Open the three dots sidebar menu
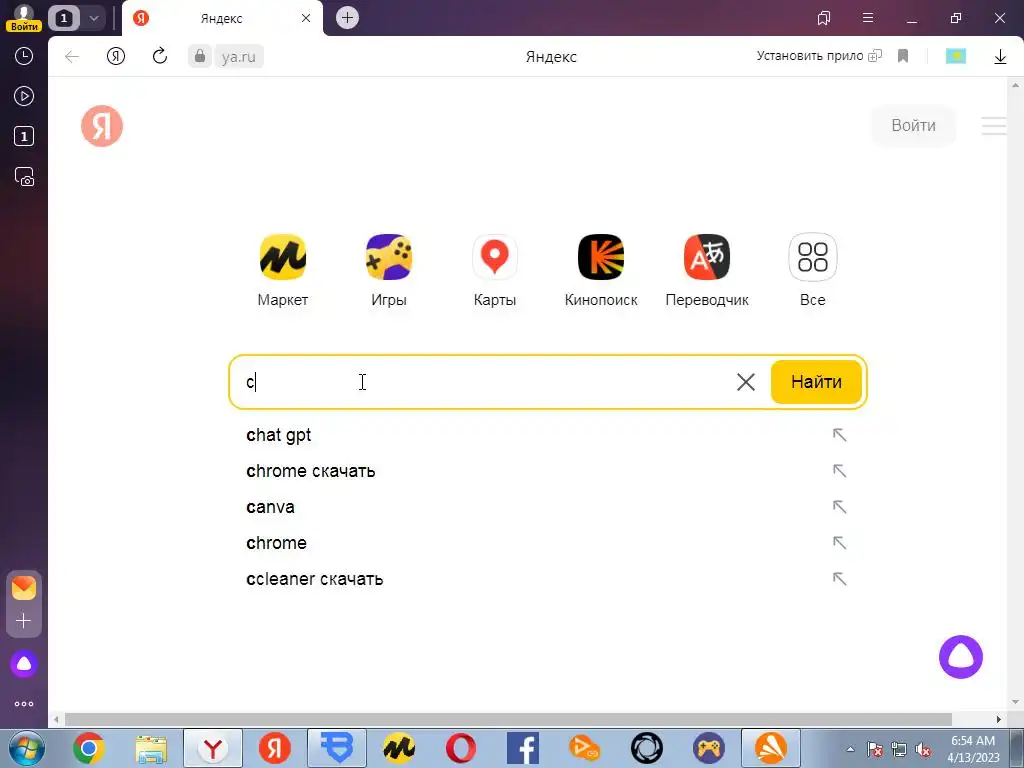Screen dimensions: 1024x768 click(x=24, y=704)
